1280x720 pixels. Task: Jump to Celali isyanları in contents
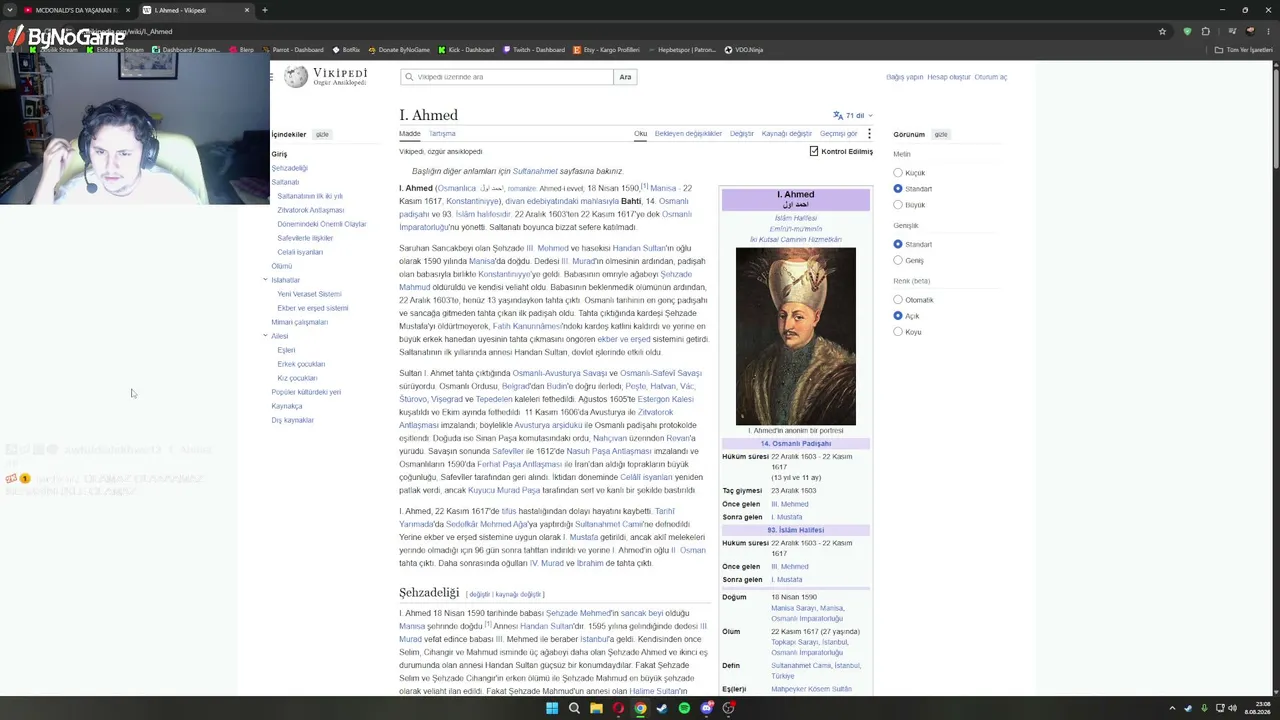tap(300, 252)
